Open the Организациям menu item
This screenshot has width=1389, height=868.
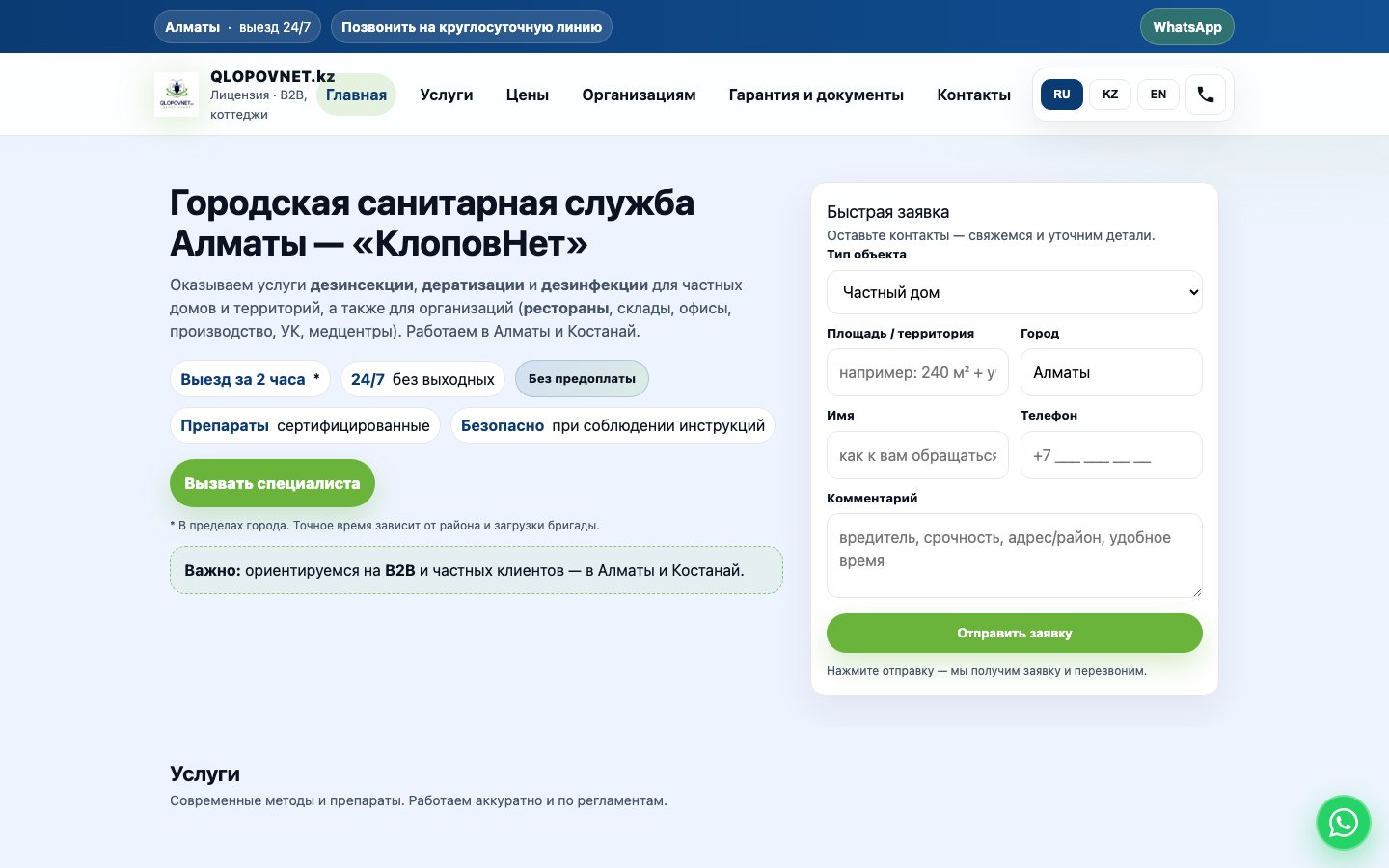tap(639, 95)
